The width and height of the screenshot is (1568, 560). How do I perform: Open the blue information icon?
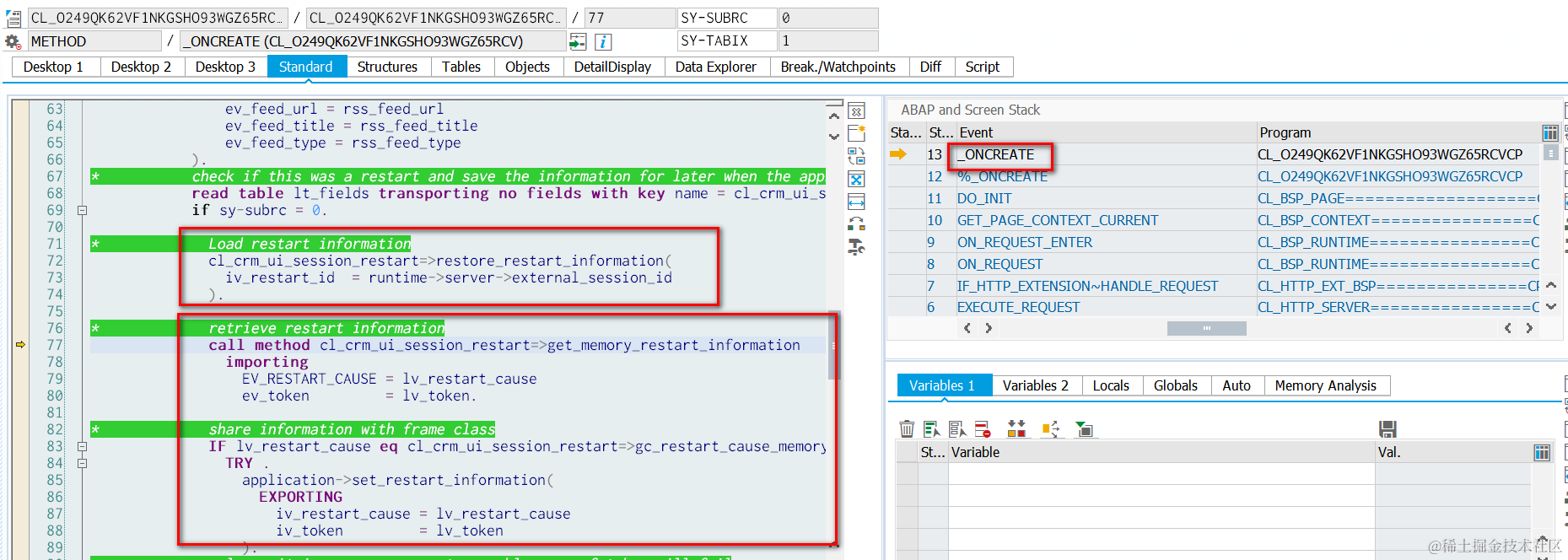[x=603, y=41]
